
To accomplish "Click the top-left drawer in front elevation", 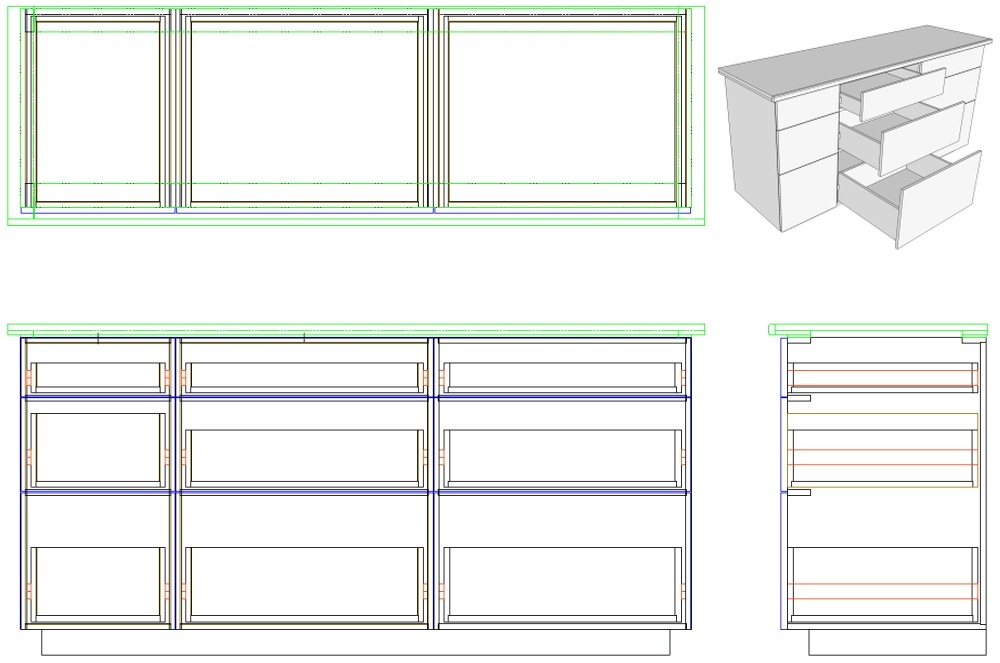I will [x=98, y=375].
